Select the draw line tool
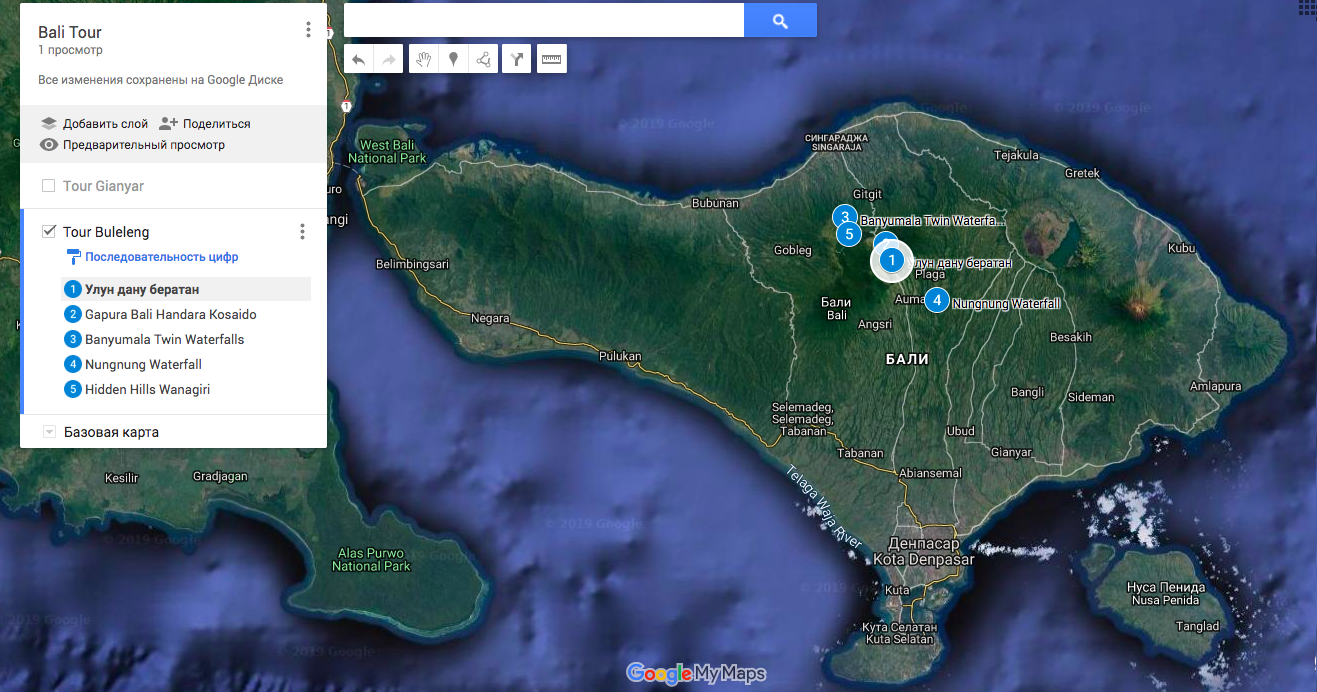 484,60
